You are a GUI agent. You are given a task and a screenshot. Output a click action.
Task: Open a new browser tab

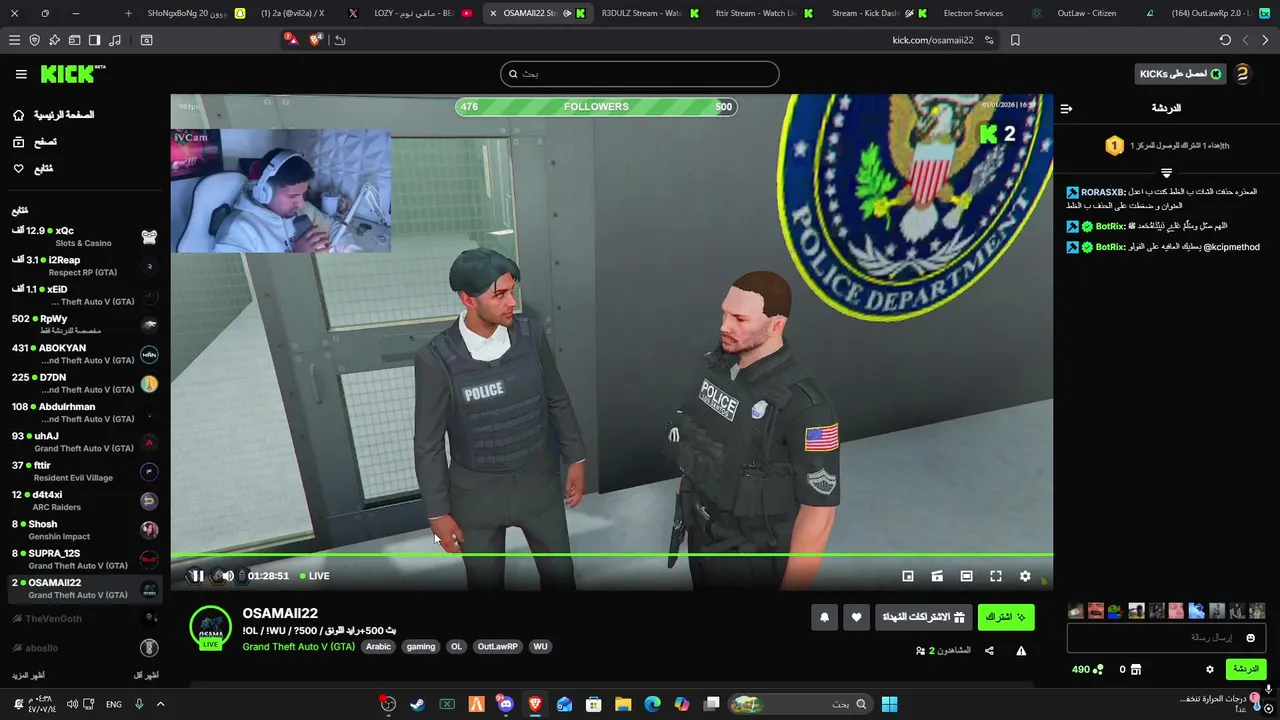coord(128,13)
